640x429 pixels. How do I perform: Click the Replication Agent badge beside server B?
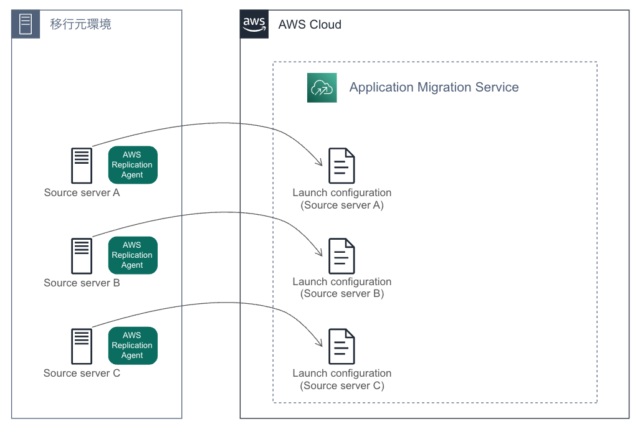[133, 255]
